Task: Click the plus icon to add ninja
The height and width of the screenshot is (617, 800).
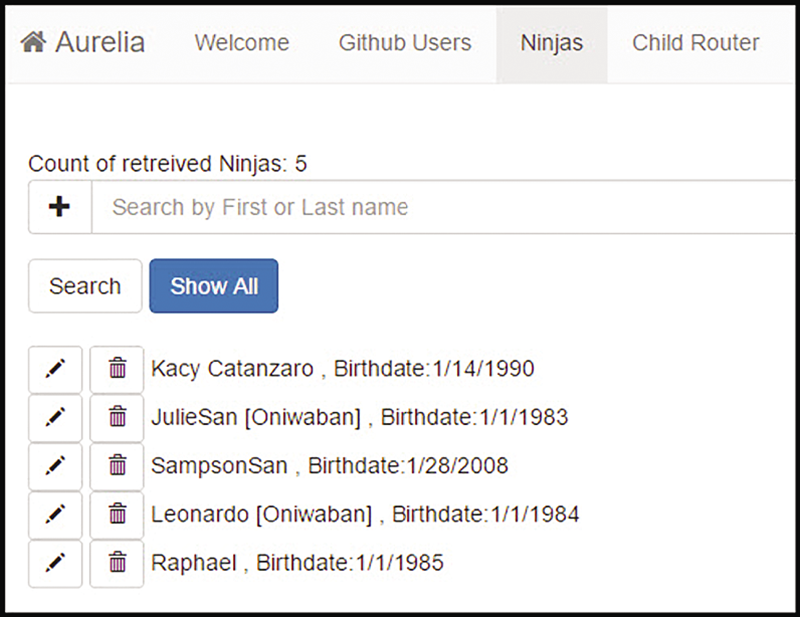Action: (60, 207)
